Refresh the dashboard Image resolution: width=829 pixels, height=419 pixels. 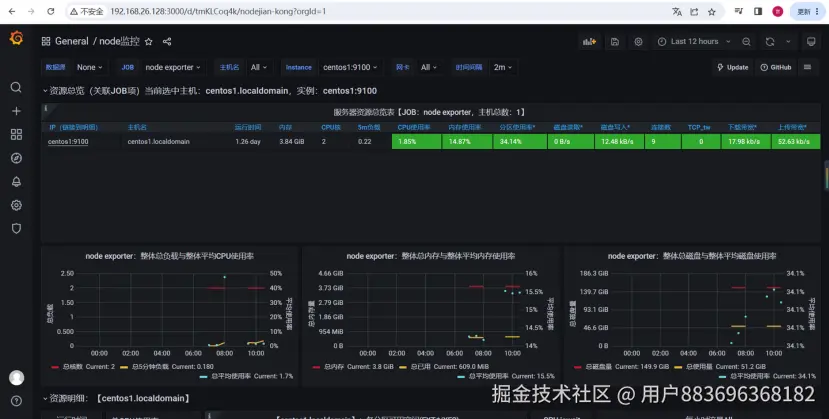(770, 42)
